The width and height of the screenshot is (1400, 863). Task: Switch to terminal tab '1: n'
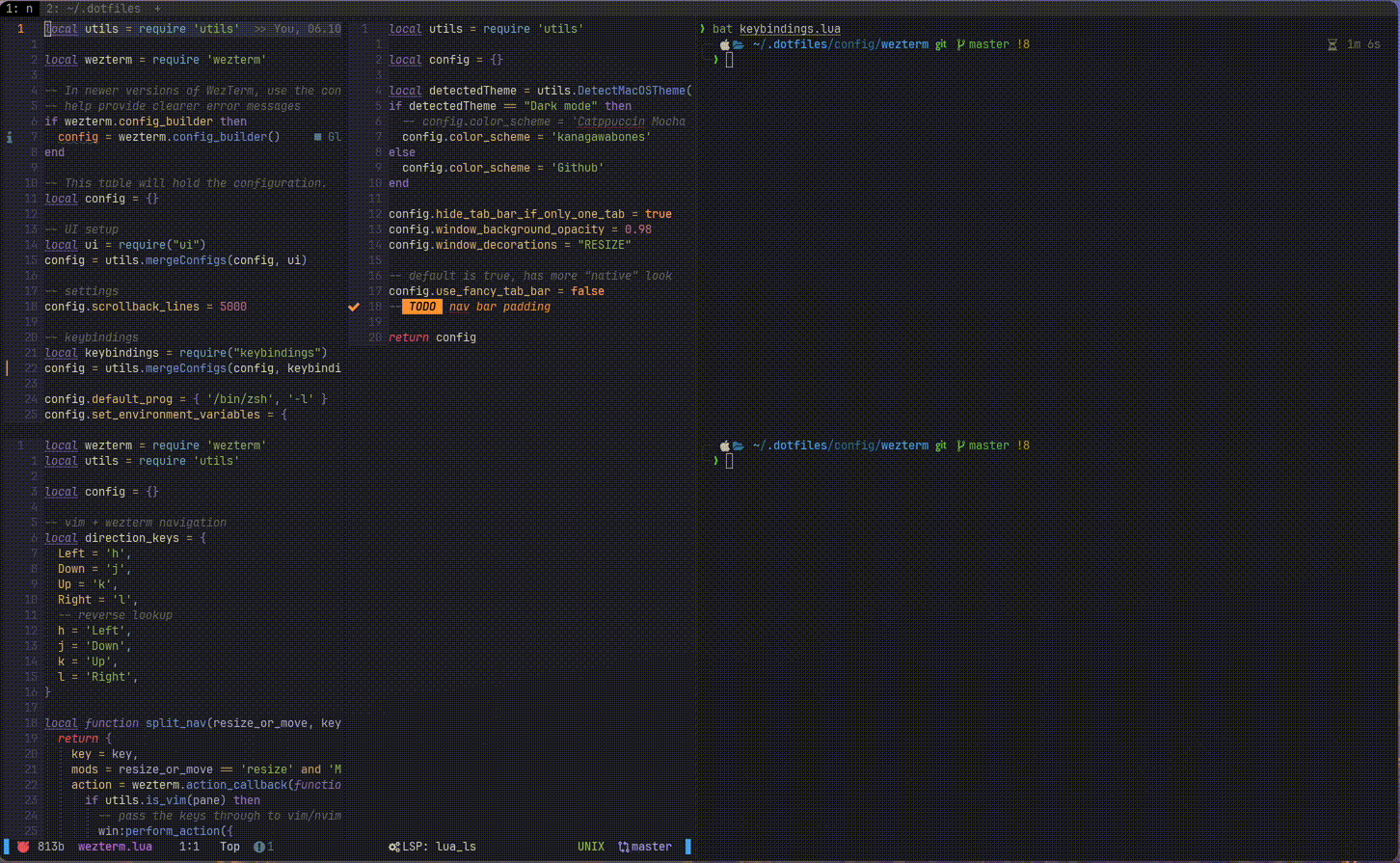pyautogui.click(x=19, y=9)
